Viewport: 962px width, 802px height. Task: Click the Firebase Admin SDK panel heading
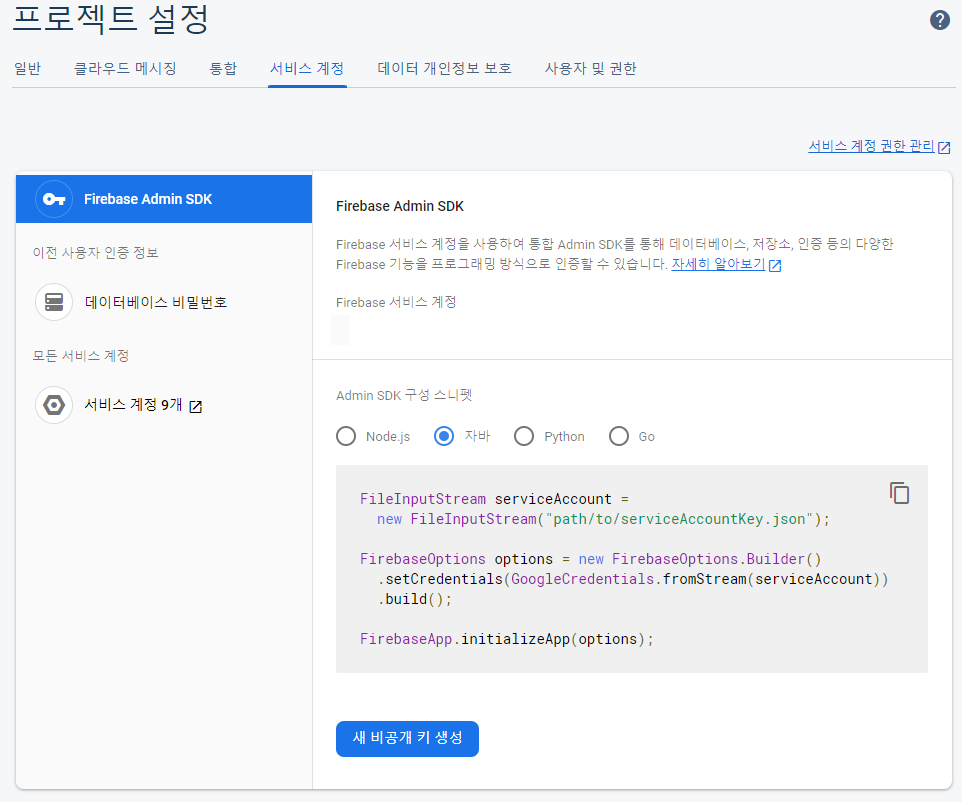[x=400, y=206]
